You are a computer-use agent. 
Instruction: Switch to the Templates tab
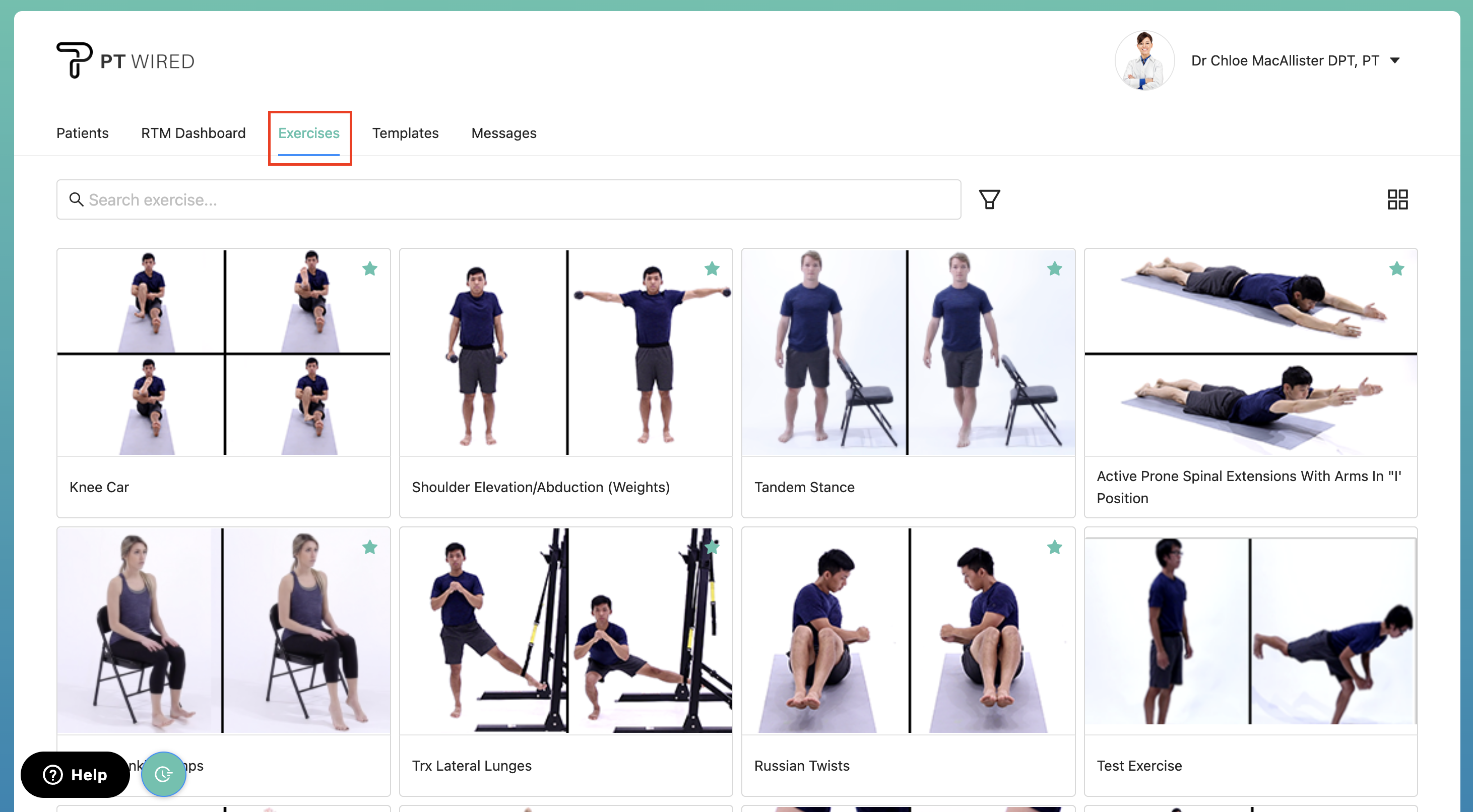click(x=405, y=133)
